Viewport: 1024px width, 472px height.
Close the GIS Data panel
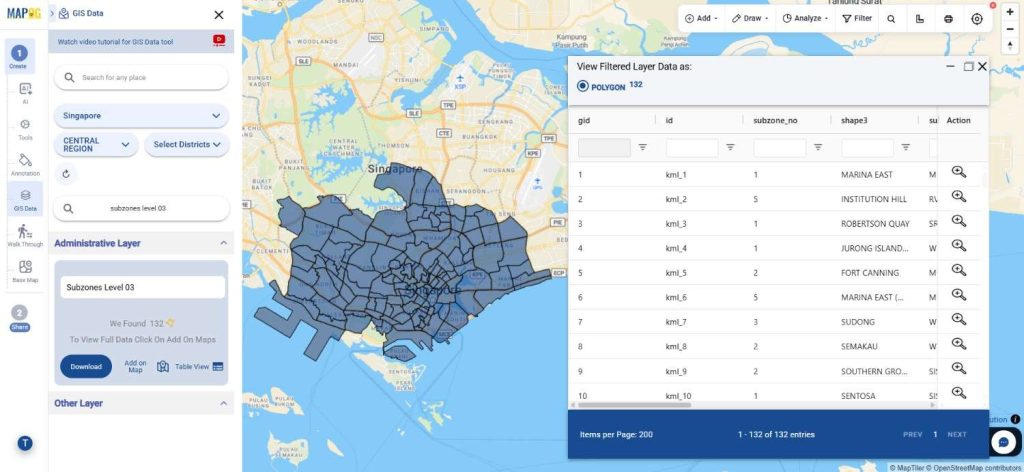[219, 14]
